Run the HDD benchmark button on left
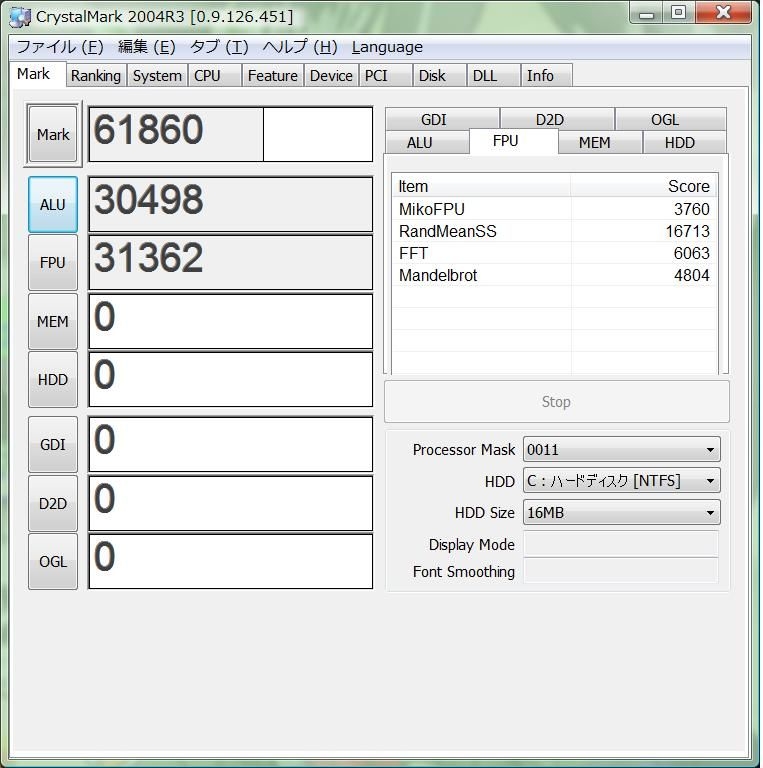Screen dimensions: 763x768 coord(53,380)
